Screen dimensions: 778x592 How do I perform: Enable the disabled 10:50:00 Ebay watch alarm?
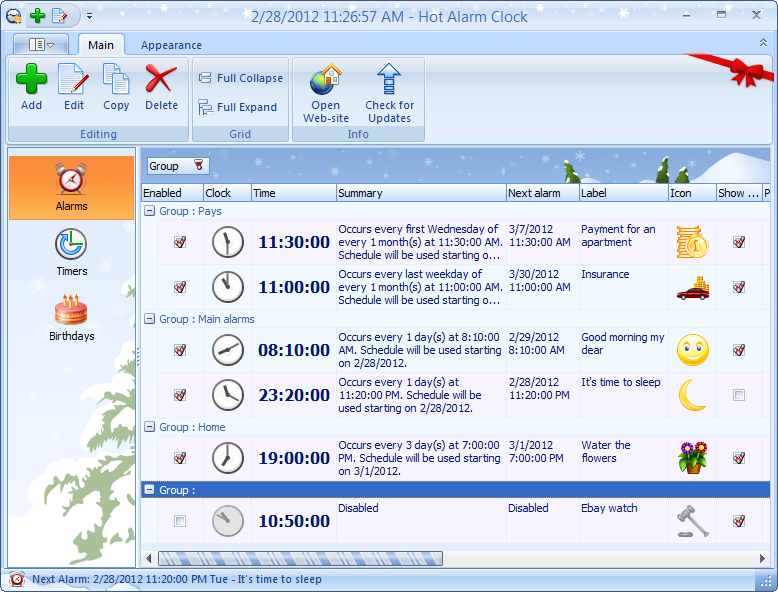[180, 521]
